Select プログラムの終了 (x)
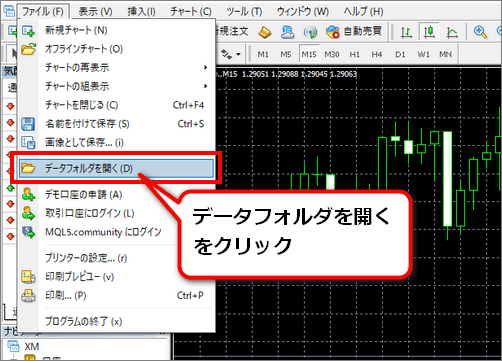This screenshot has width=502, height=361. [117, 321]
